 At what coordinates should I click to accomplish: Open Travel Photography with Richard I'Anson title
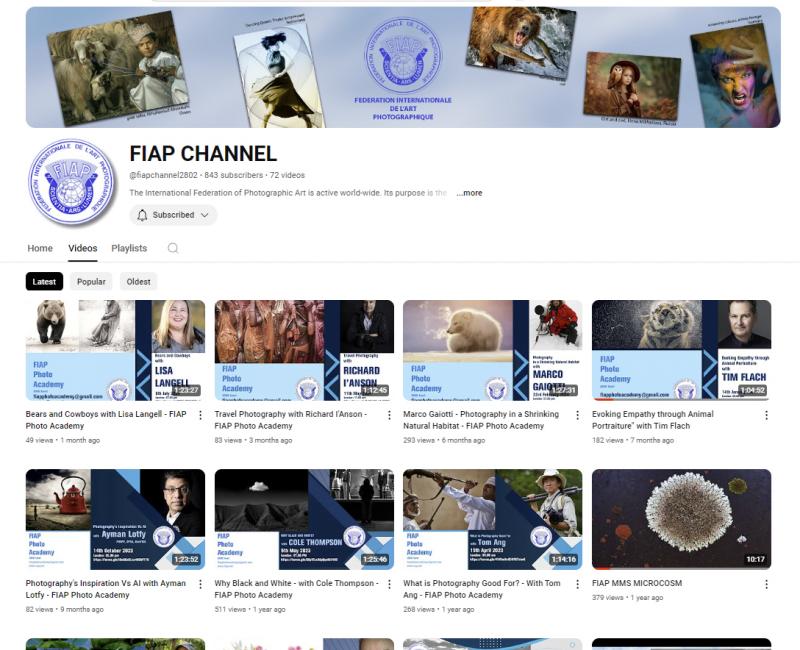[291, 420]
